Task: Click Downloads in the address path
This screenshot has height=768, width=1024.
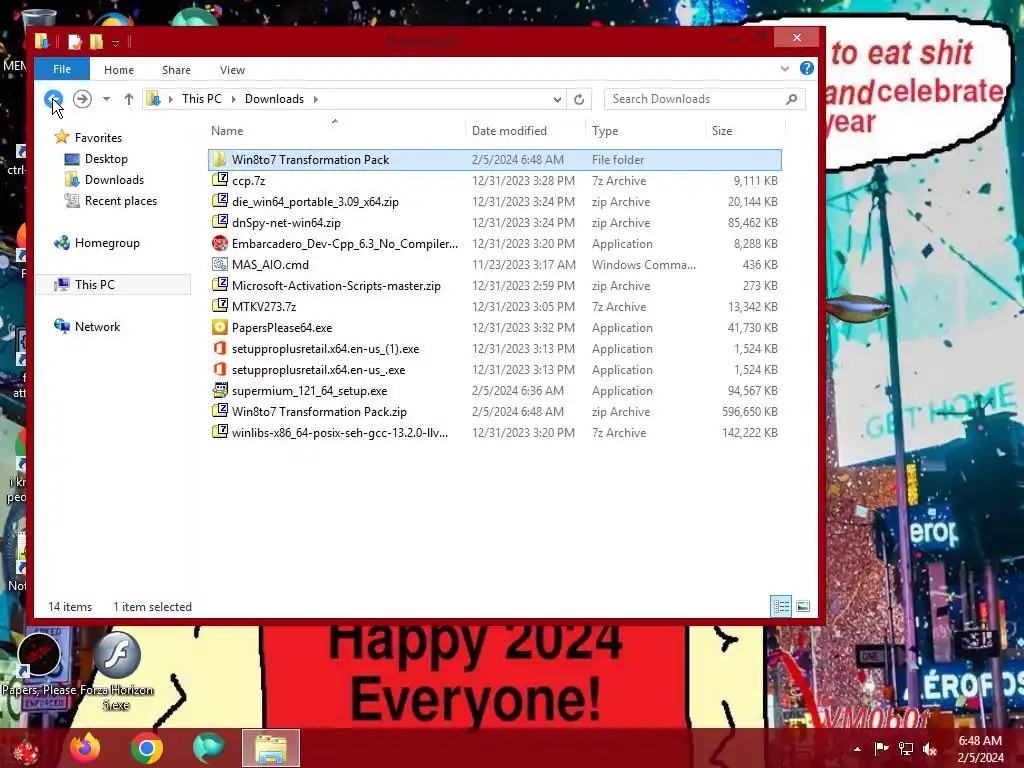Action: click(274, 99)
